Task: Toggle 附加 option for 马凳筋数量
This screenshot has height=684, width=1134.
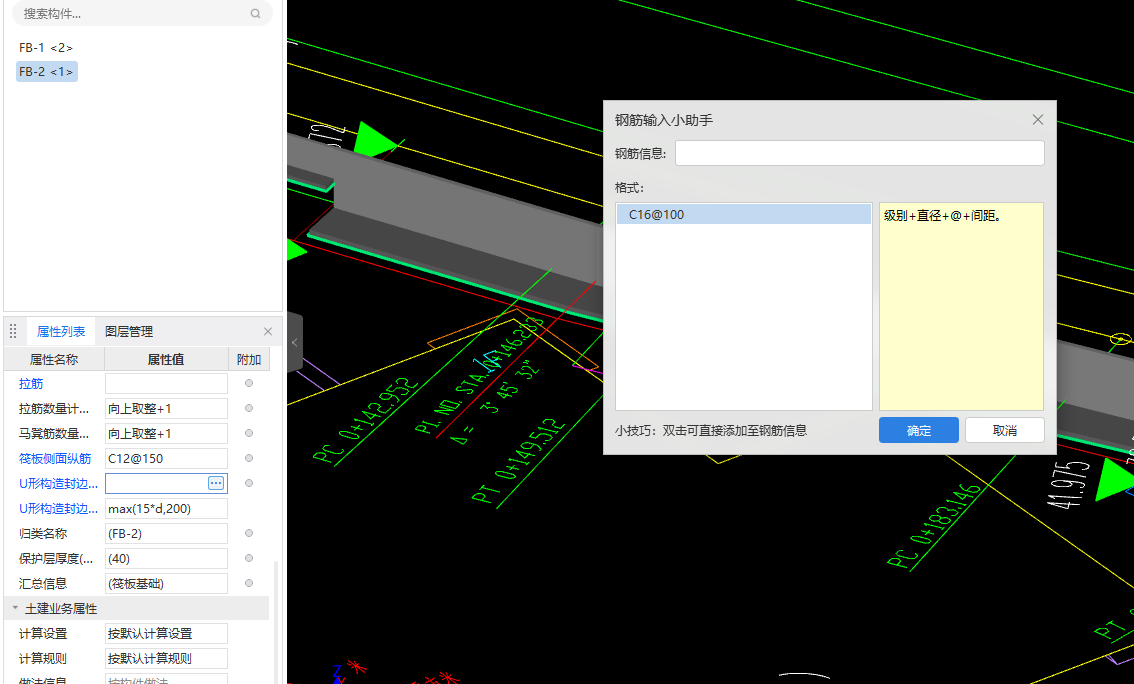Action: (249, 433)
